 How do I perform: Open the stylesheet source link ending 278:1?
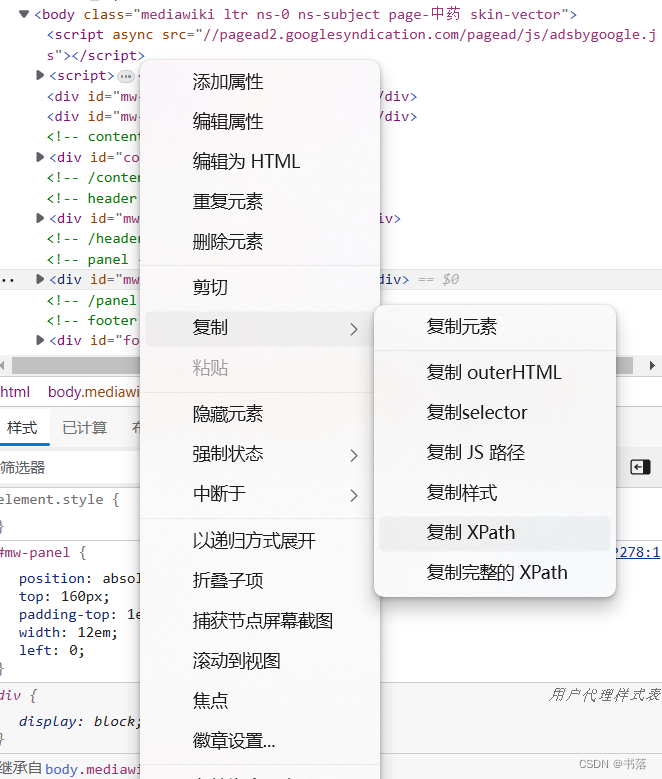pos(638,552)
